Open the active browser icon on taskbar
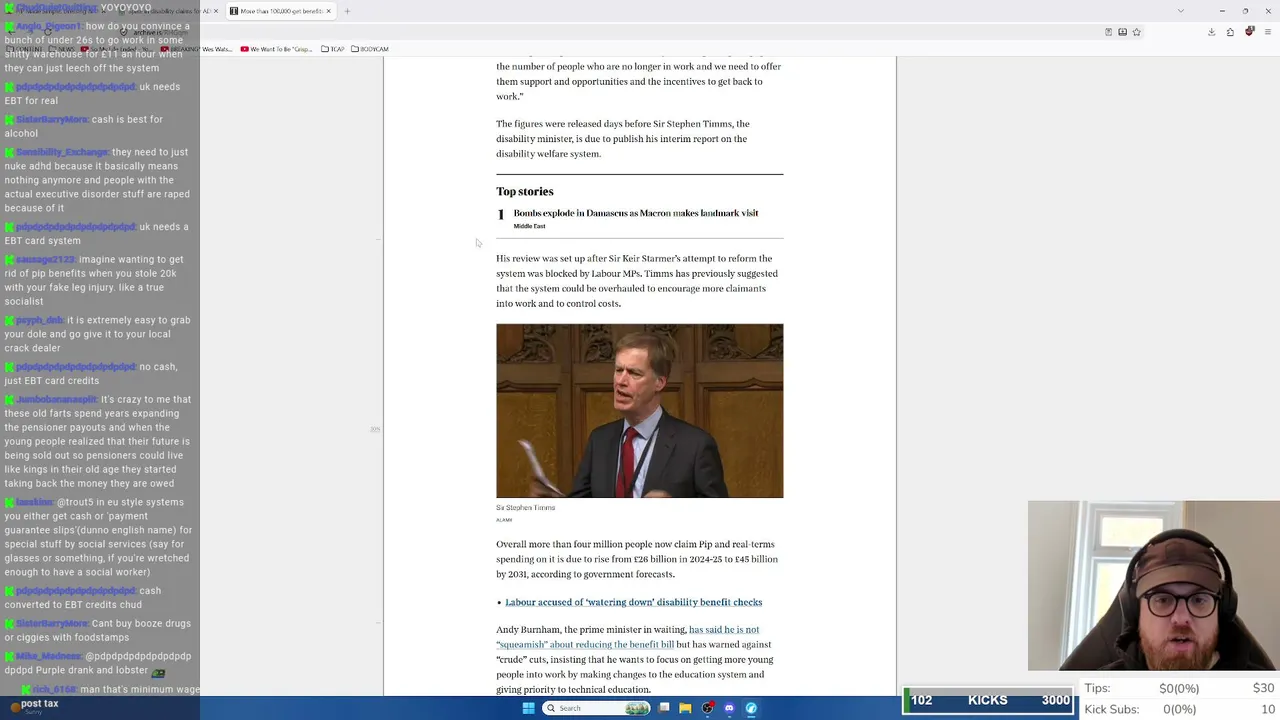Image resolution: width=1280 pixels, height=720 pixels. tap(751, 708)
